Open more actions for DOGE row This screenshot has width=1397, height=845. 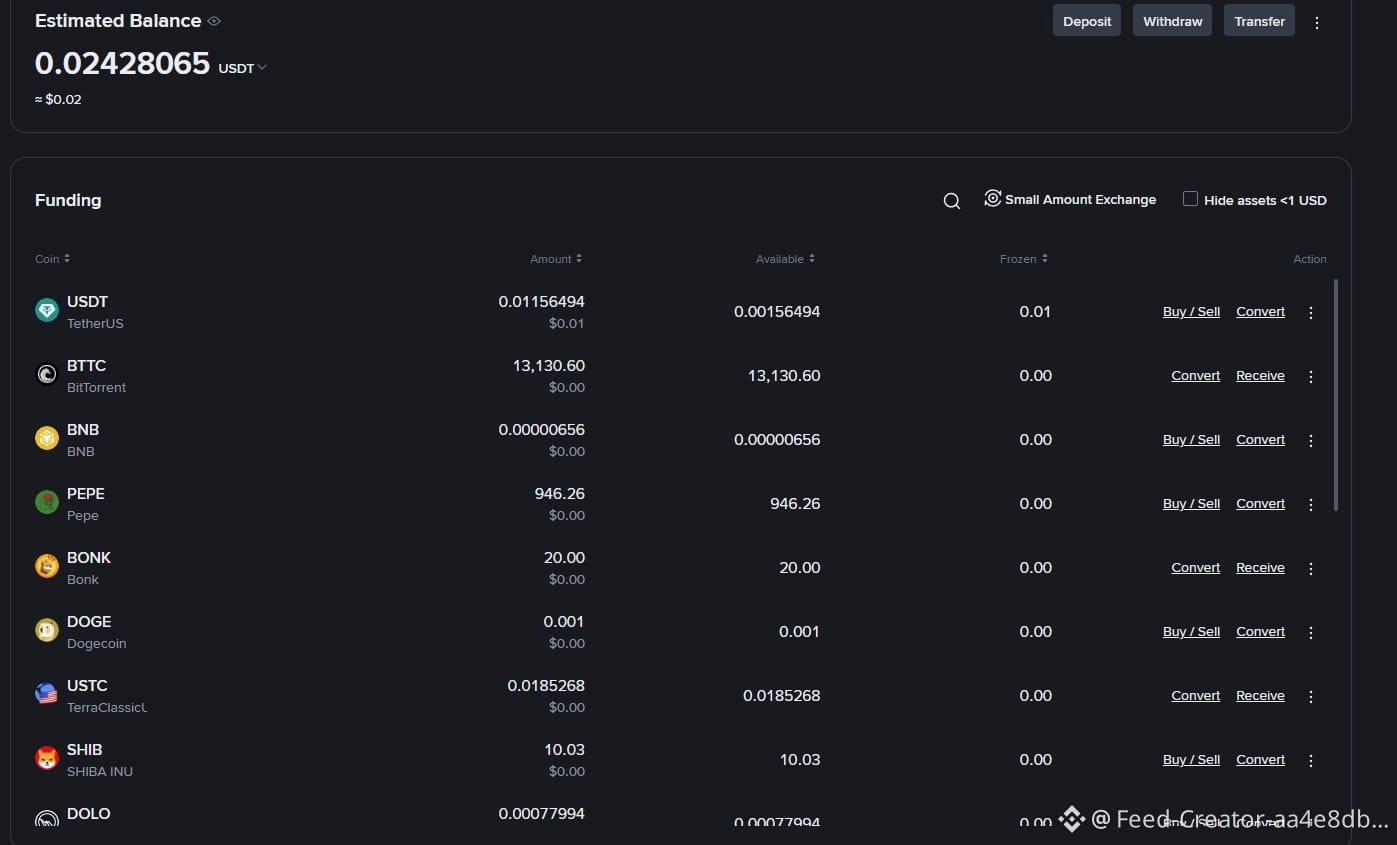click(x=1311, y=633)
